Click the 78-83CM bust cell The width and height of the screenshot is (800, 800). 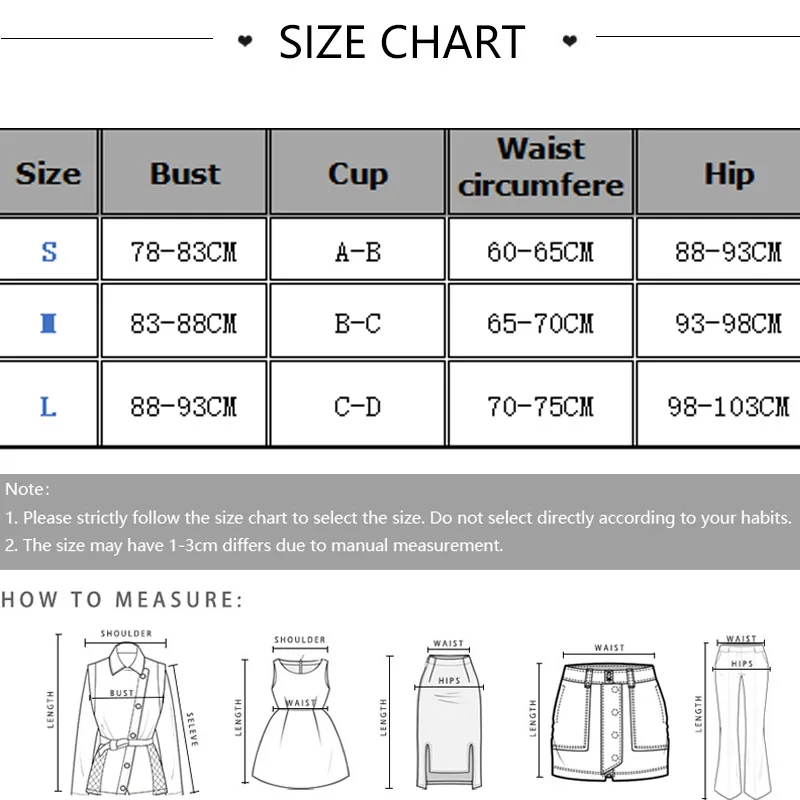(184, 251)
